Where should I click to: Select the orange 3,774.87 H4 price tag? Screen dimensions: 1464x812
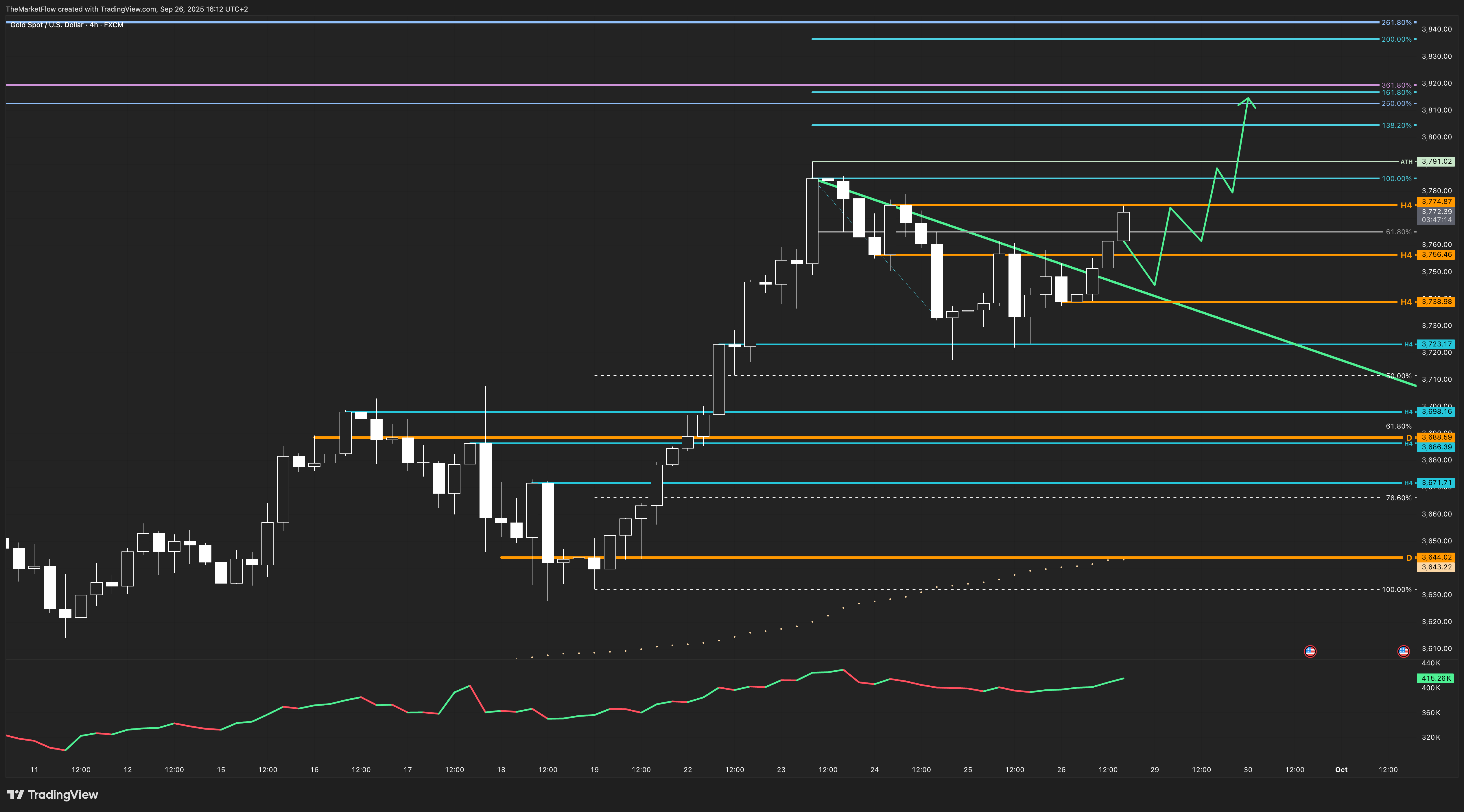[1436, 202]
